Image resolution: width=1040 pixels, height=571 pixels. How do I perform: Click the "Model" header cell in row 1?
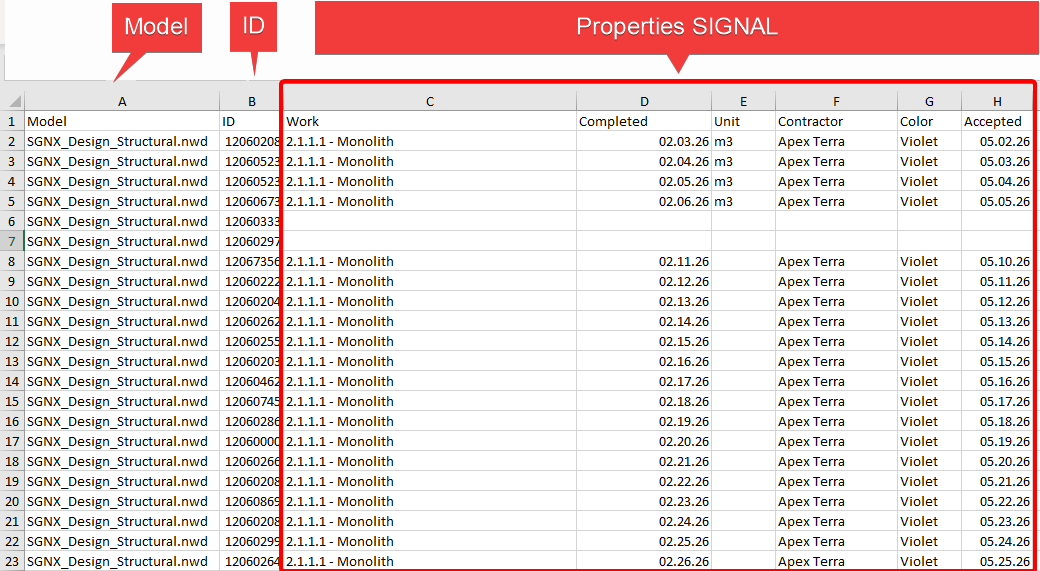[122, 121]
